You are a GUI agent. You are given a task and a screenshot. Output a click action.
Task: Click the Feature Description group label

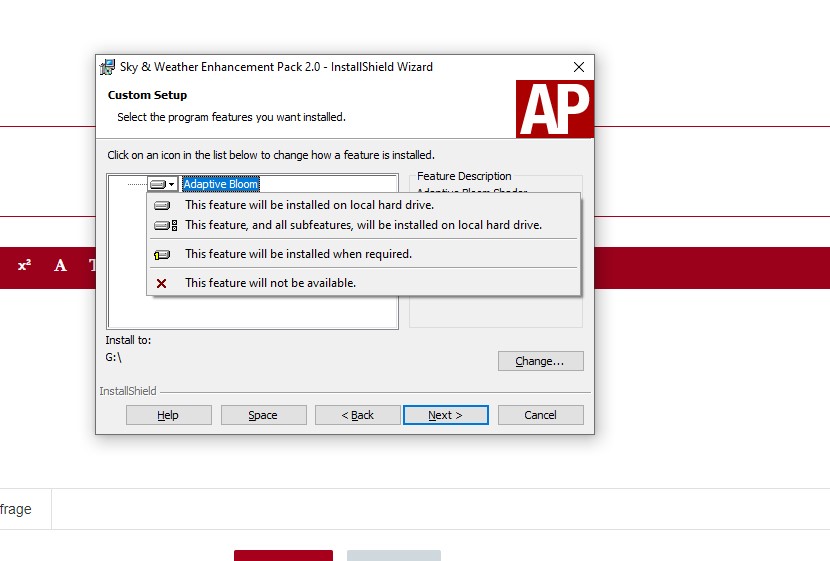pyautogui.click(x=464, y=176)
